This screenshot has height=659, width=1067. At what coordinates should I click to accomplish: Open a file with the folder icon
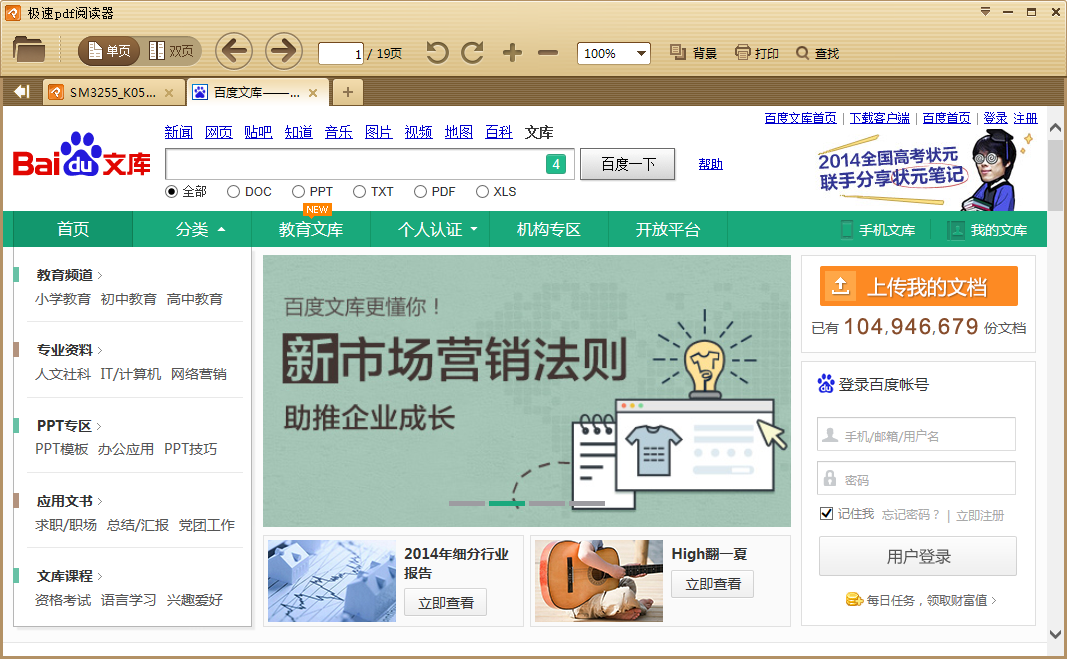pyautogui.click(x=29, y=50)
